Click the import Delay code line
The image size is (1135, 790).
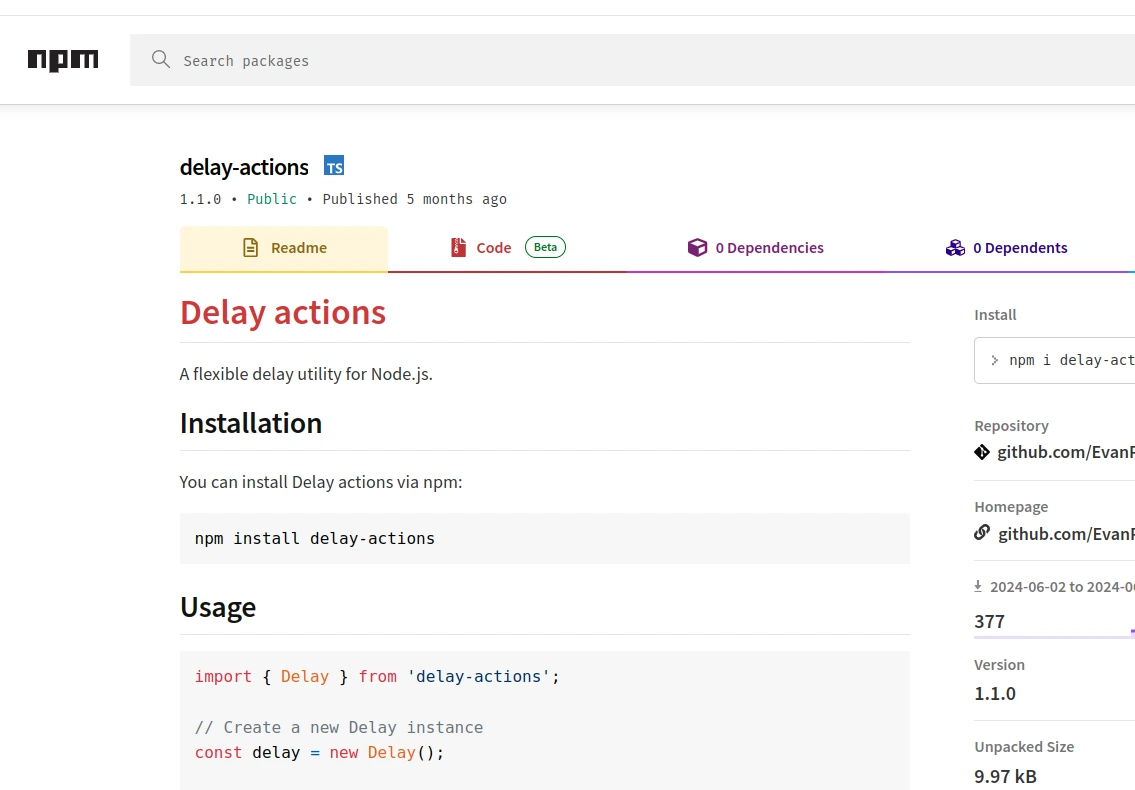click(377, 676)
